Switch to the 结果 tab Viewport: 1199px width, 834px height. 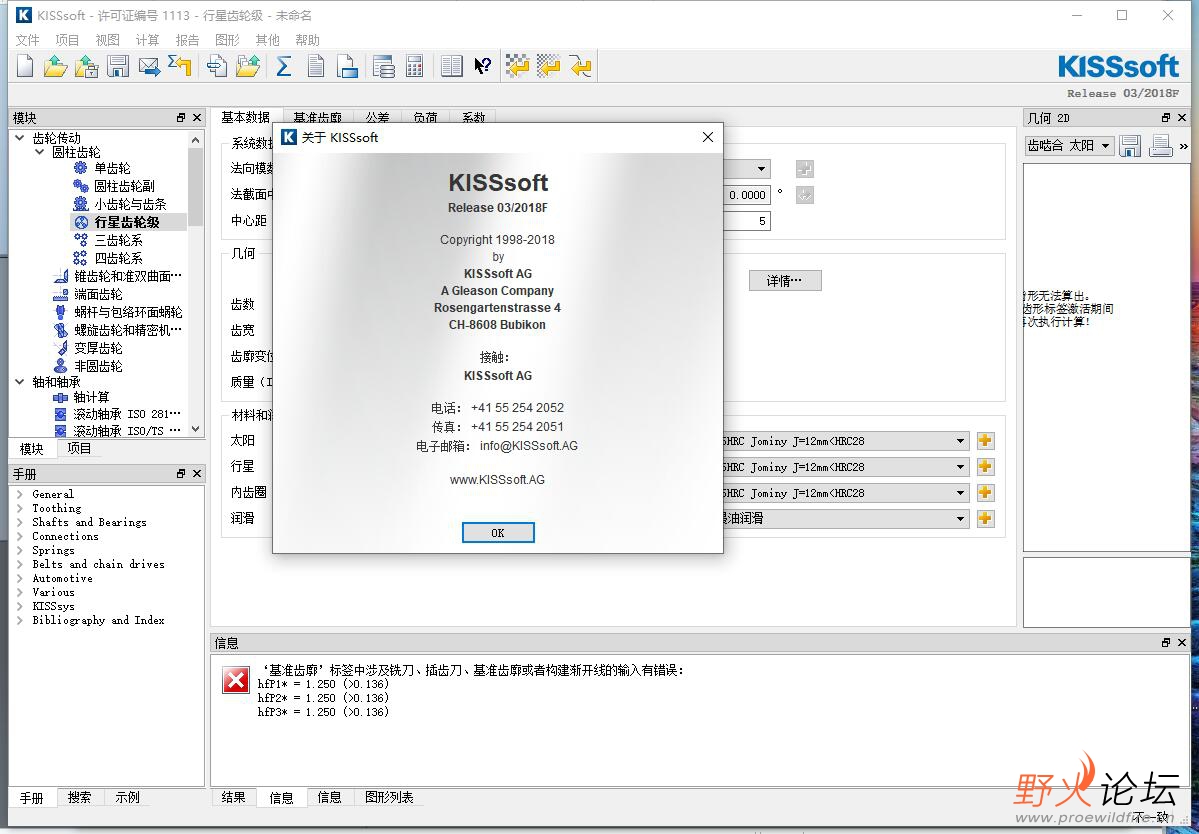(x=233, y=797)
